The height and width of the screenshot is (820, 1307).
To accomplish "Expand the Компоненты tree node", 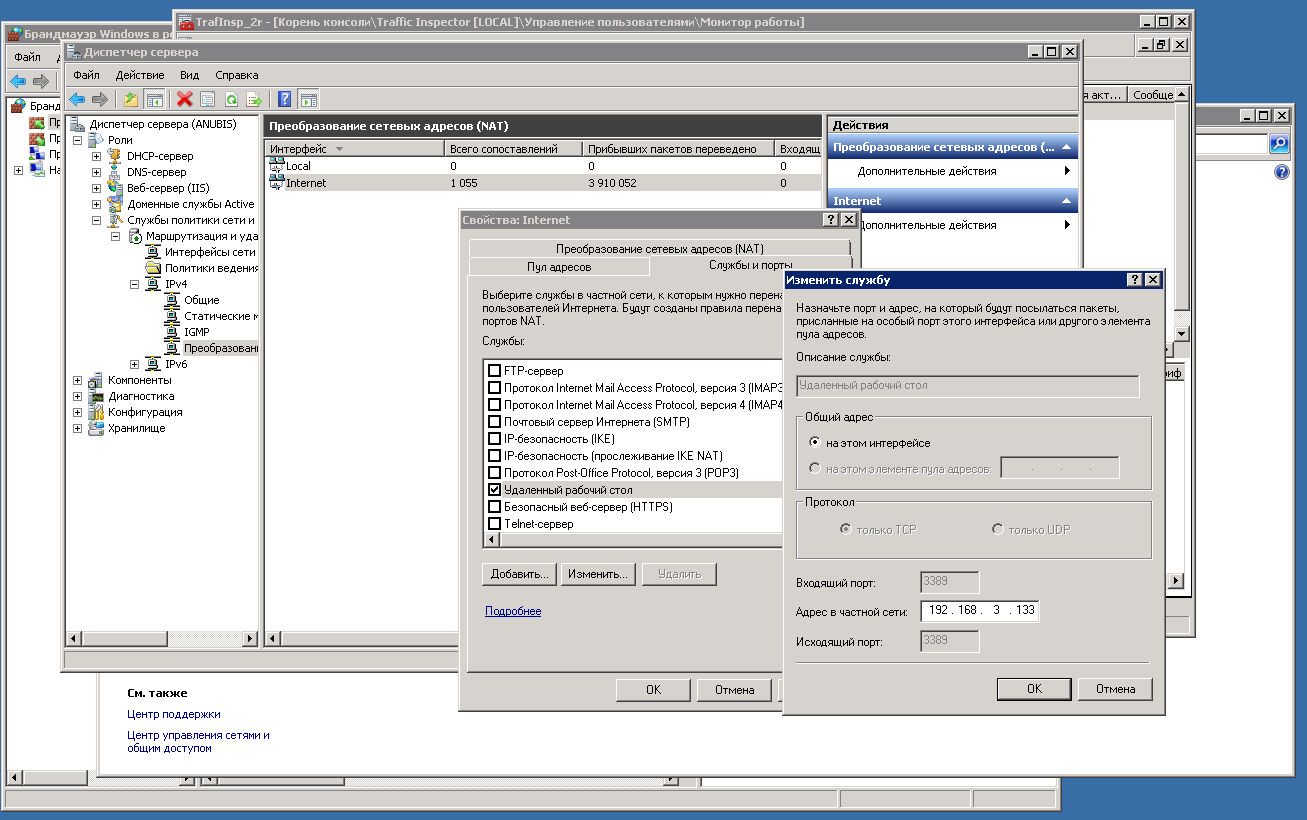I will 77,380.
